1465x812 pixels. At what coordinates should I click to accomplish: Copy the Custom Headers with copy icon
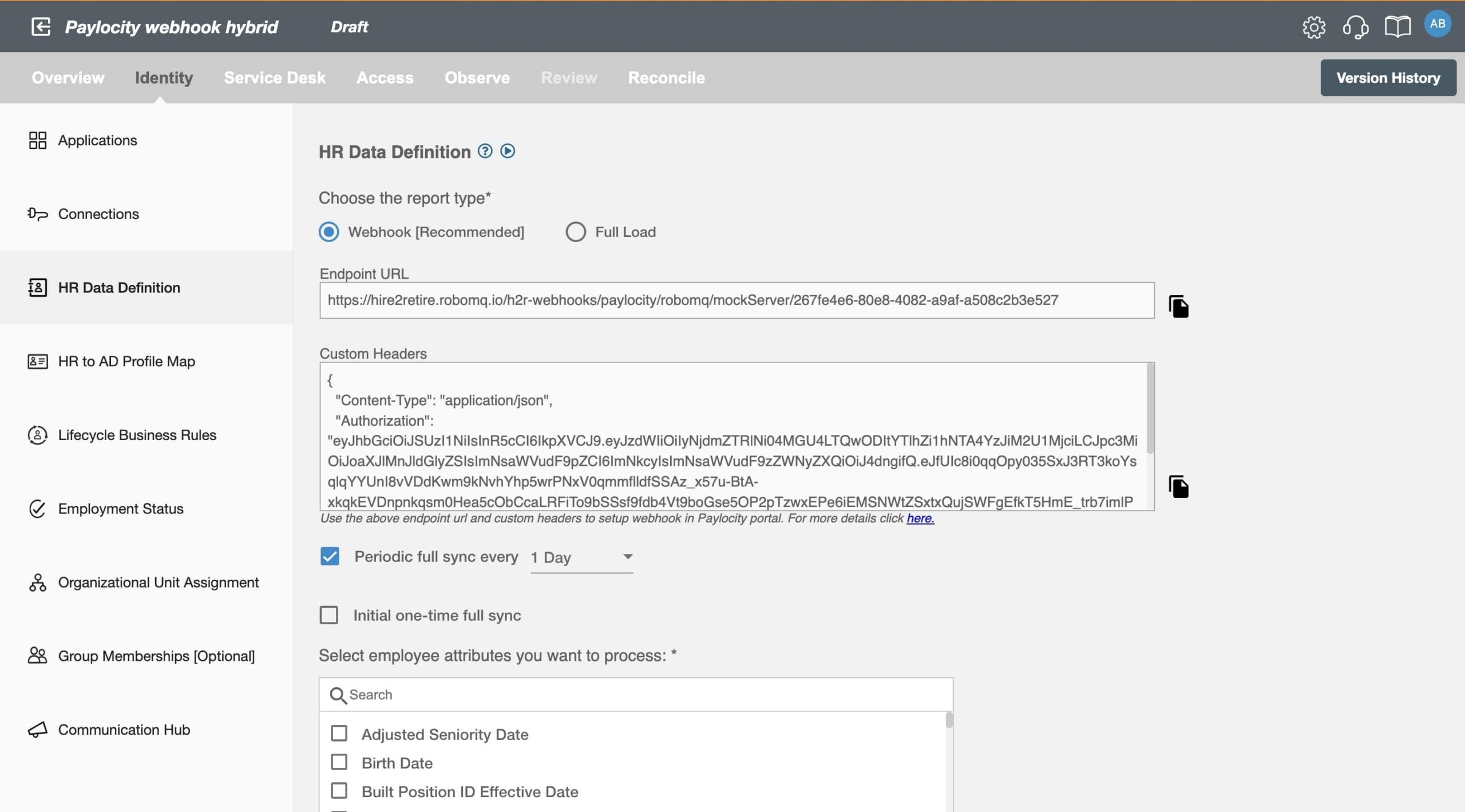point(1178,486)
